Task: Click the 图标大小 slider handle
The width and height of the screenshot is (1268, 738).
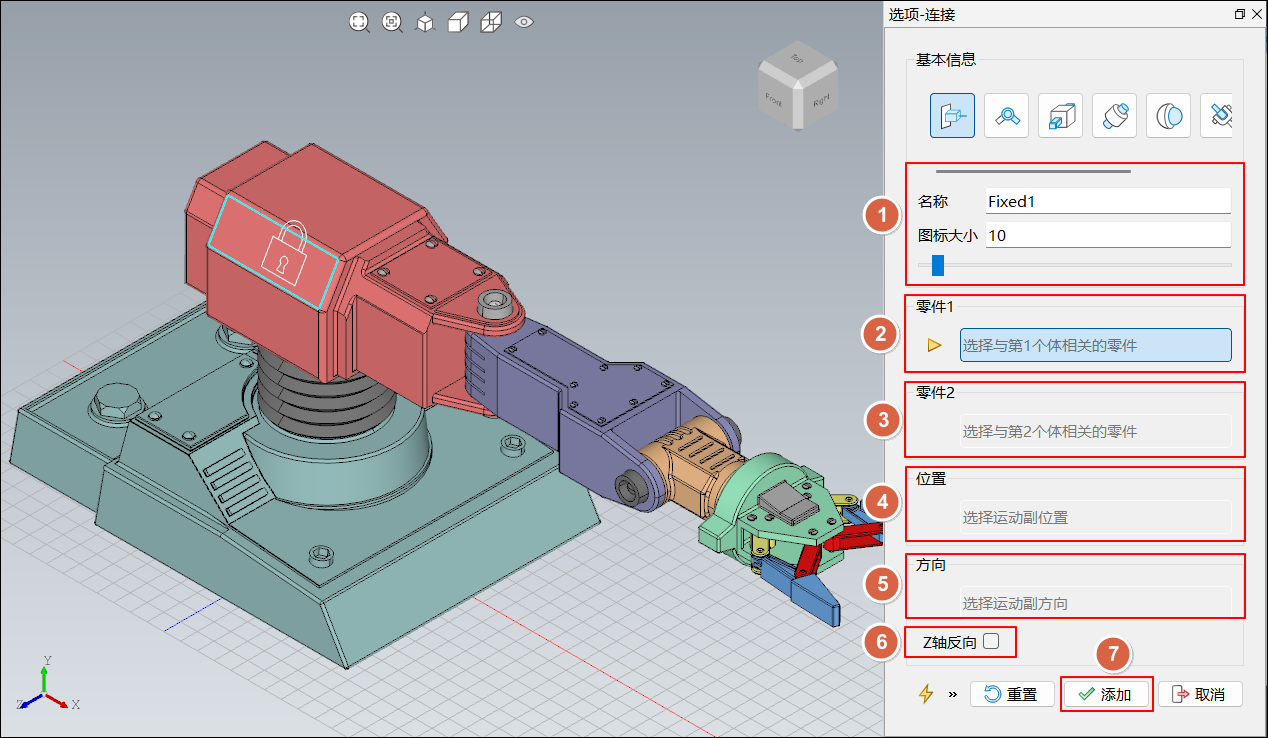Action: (x=938, y=265)
